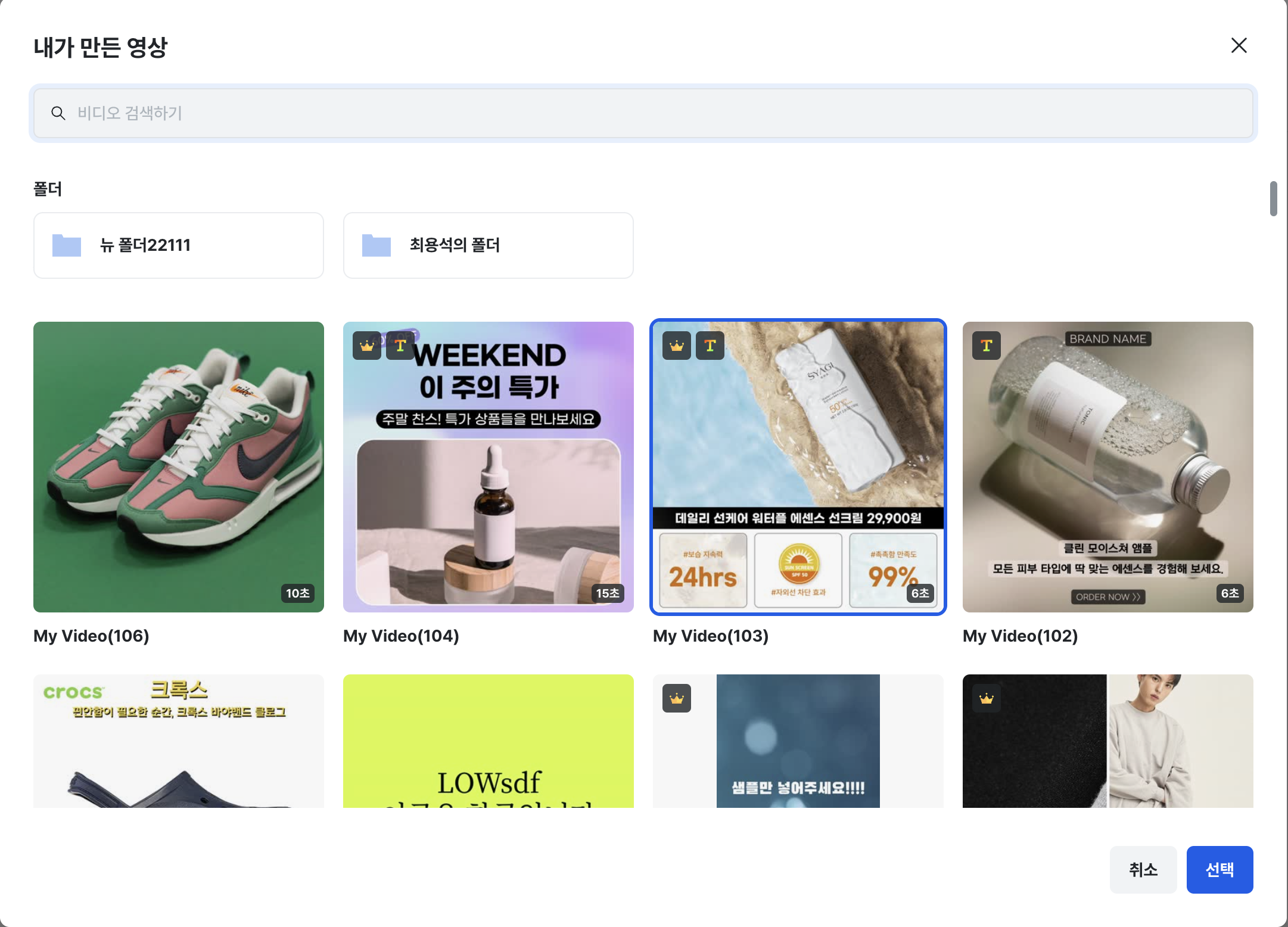The image size is (1288, 927).
Task: Click the 취소 cancel button
Action: pyautogui.click(x=1143, y=870)
